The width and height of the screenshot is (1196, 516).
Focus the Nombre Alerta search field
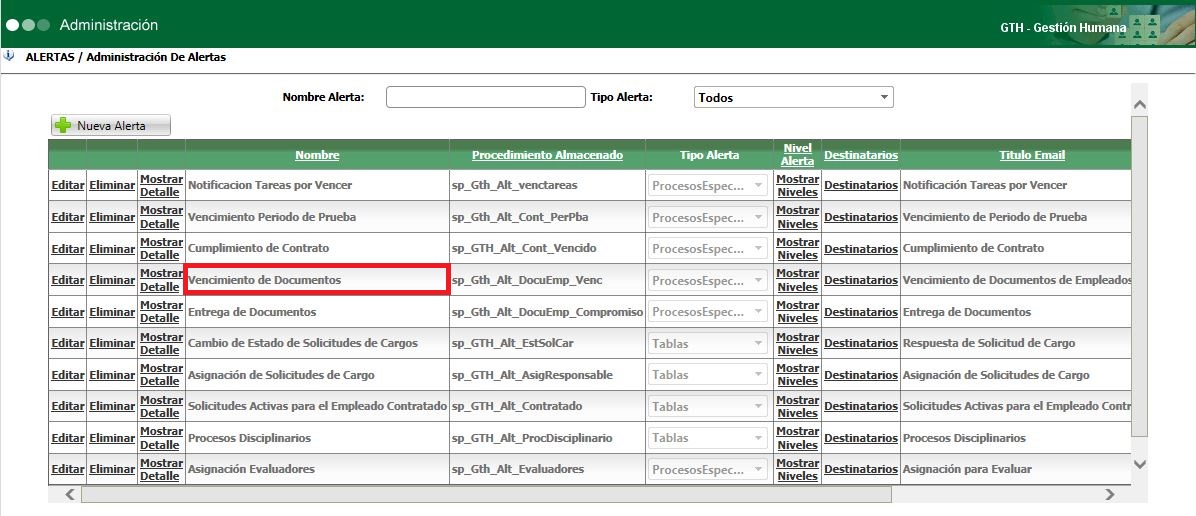485,97
